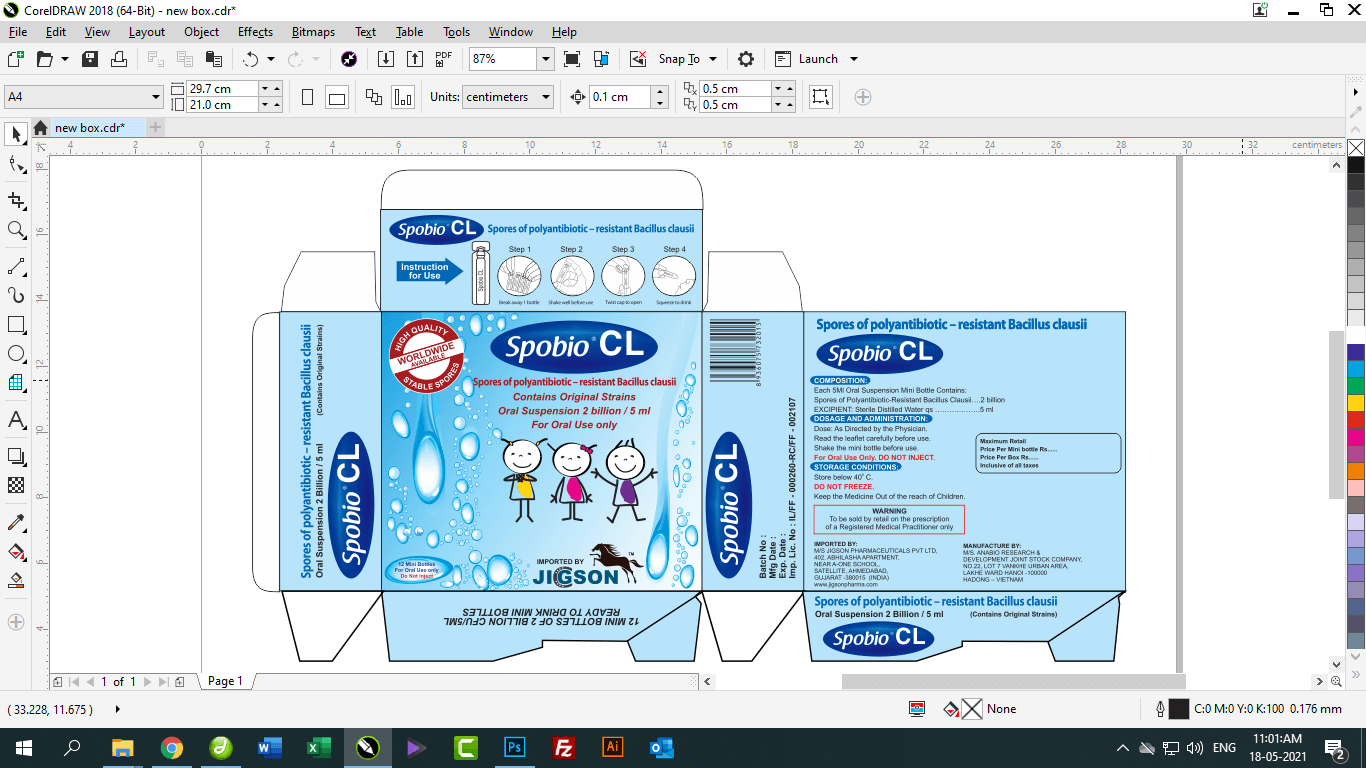Viewport: 1366px width, 768px height.
Task: Click the no-color swatch in palette
Action: tap(1356, 148)
